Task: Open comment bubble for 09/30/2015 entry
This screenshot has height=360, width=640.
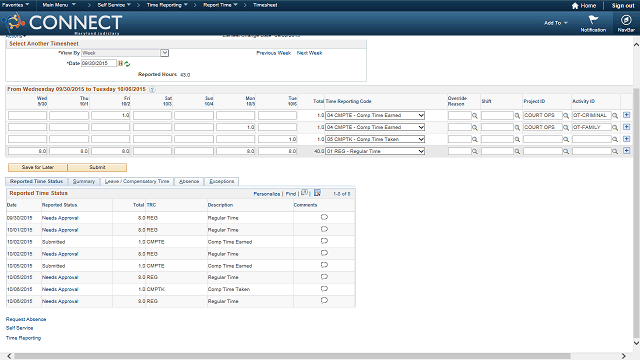Action: click(x=324, y=217)
